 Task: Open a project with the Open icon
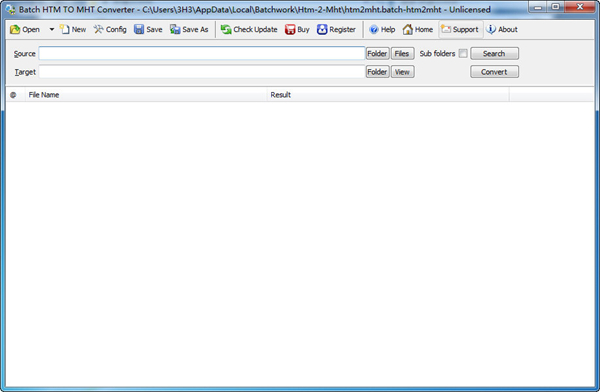tap(24, 29)
